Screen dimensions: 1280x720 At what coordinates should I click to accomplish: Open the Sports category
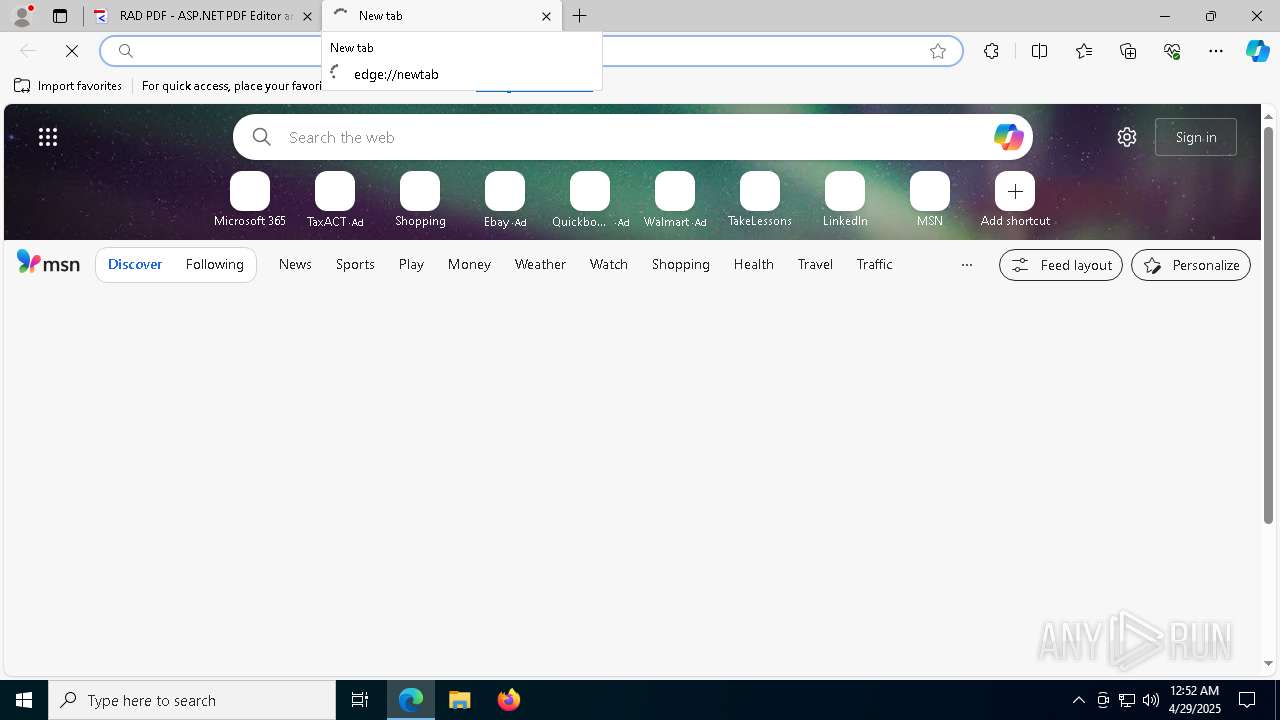[x=355, y=264]
